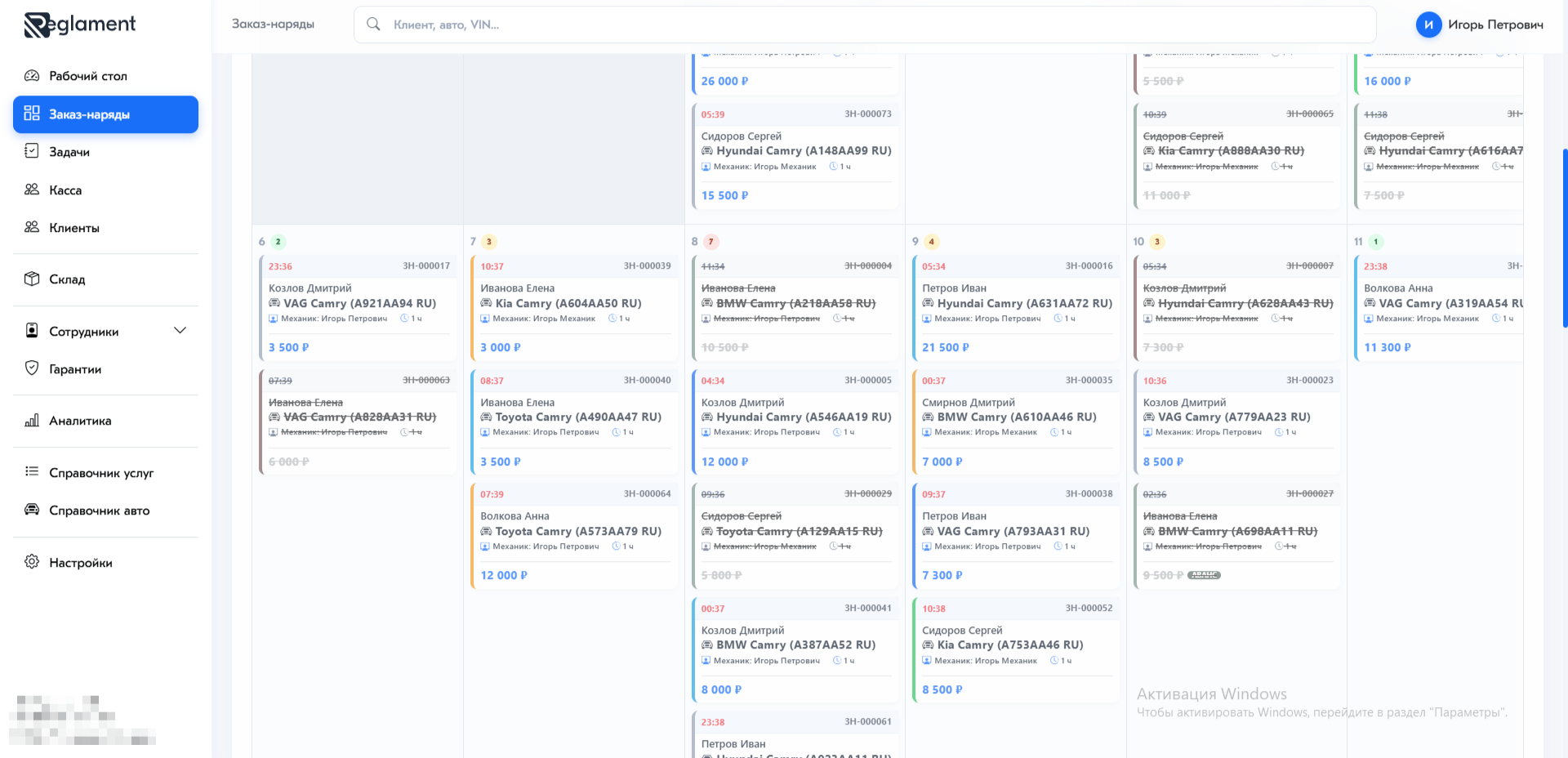Click the orange count badge for day 9
The height and width of the screenshot is (758, 1568).
coord(932,242)
